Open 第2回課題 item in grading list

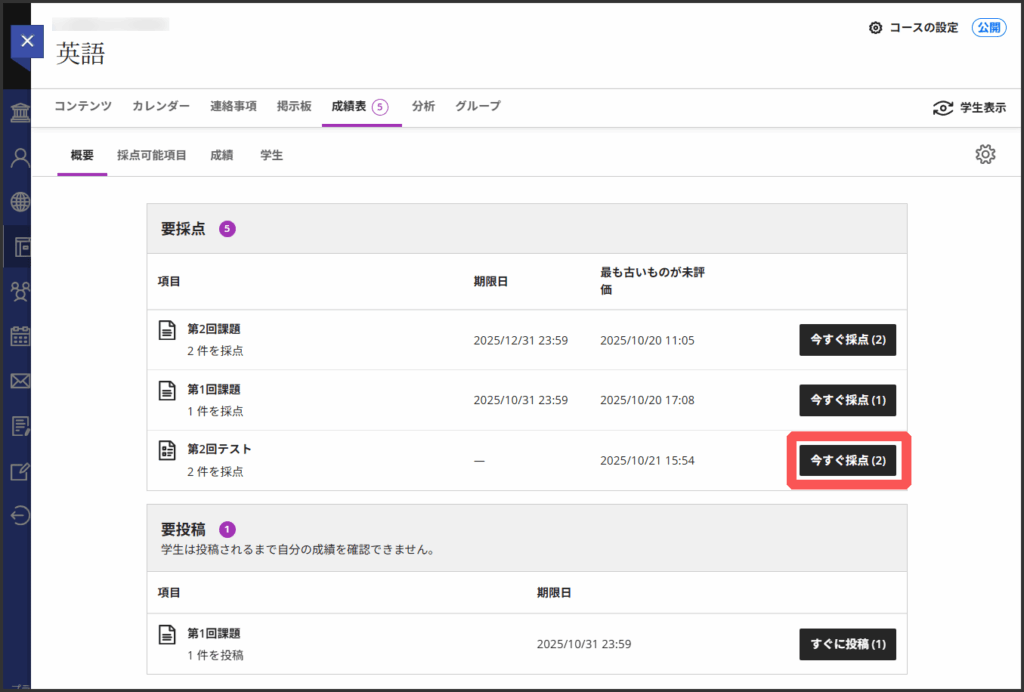(x=214, y=329)
